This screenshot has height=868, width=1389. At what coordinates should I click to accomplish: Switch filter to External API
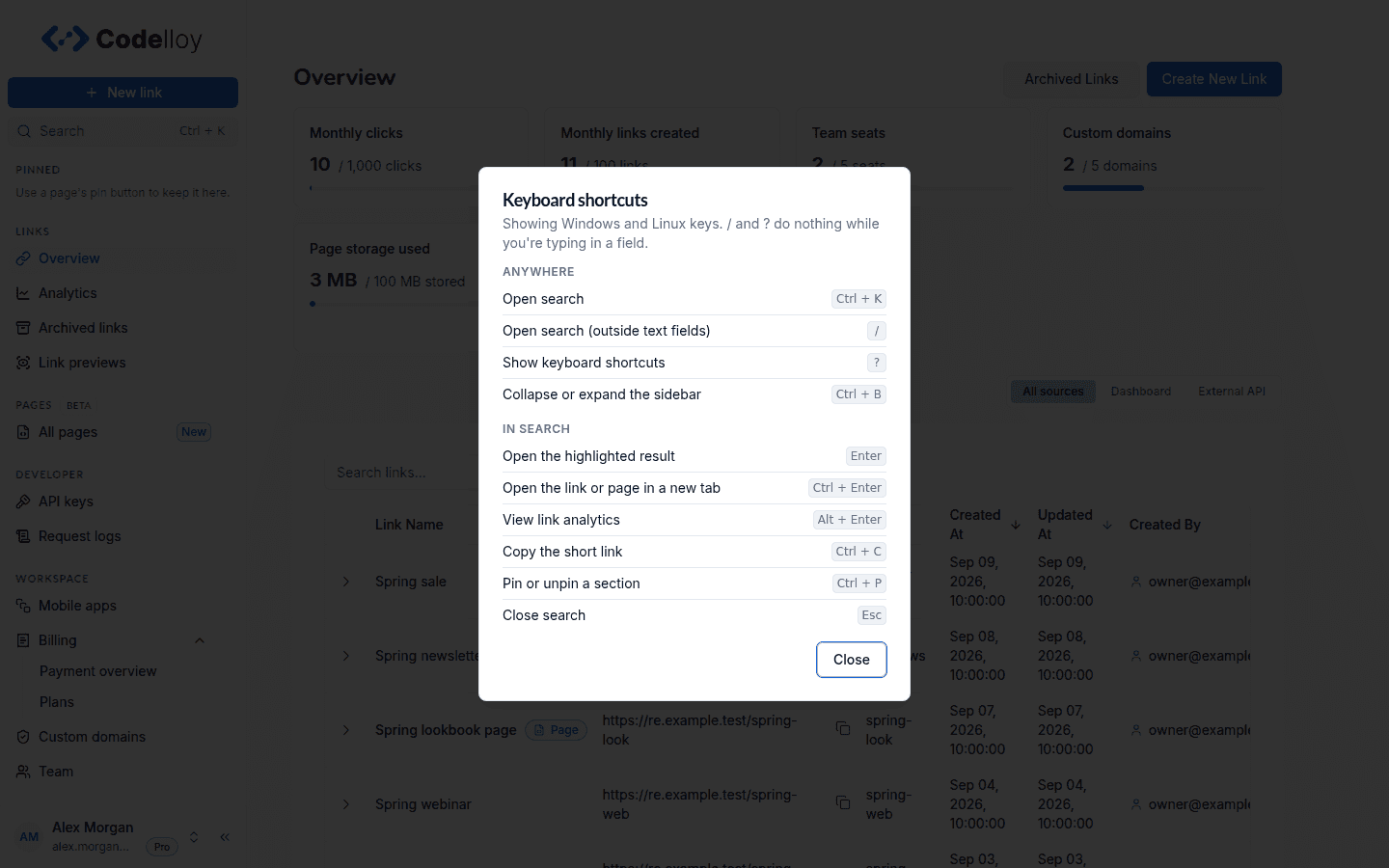[x=1232, y=392]
